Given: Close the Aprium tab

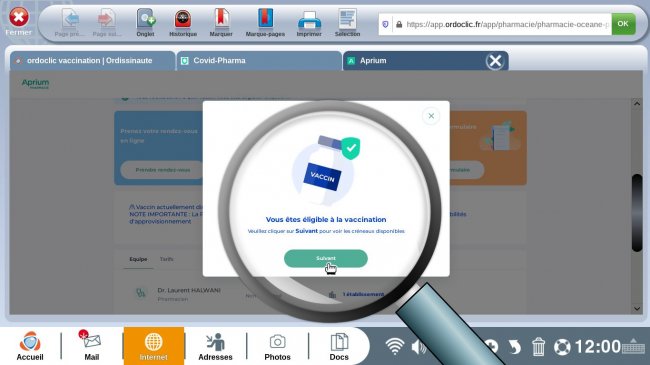Looking at the screenshot, I should click(x=495, y=61).
